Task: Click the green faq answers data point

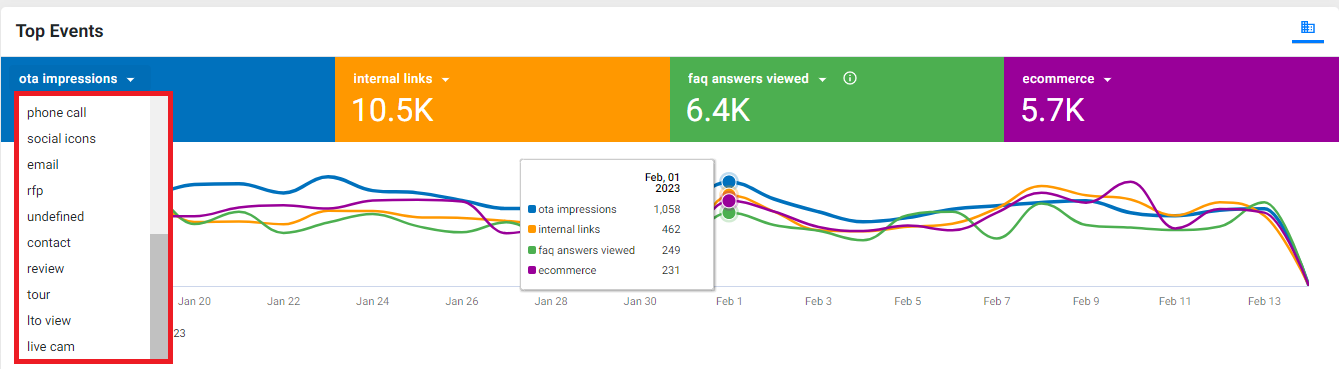Action: coord(729,212)
